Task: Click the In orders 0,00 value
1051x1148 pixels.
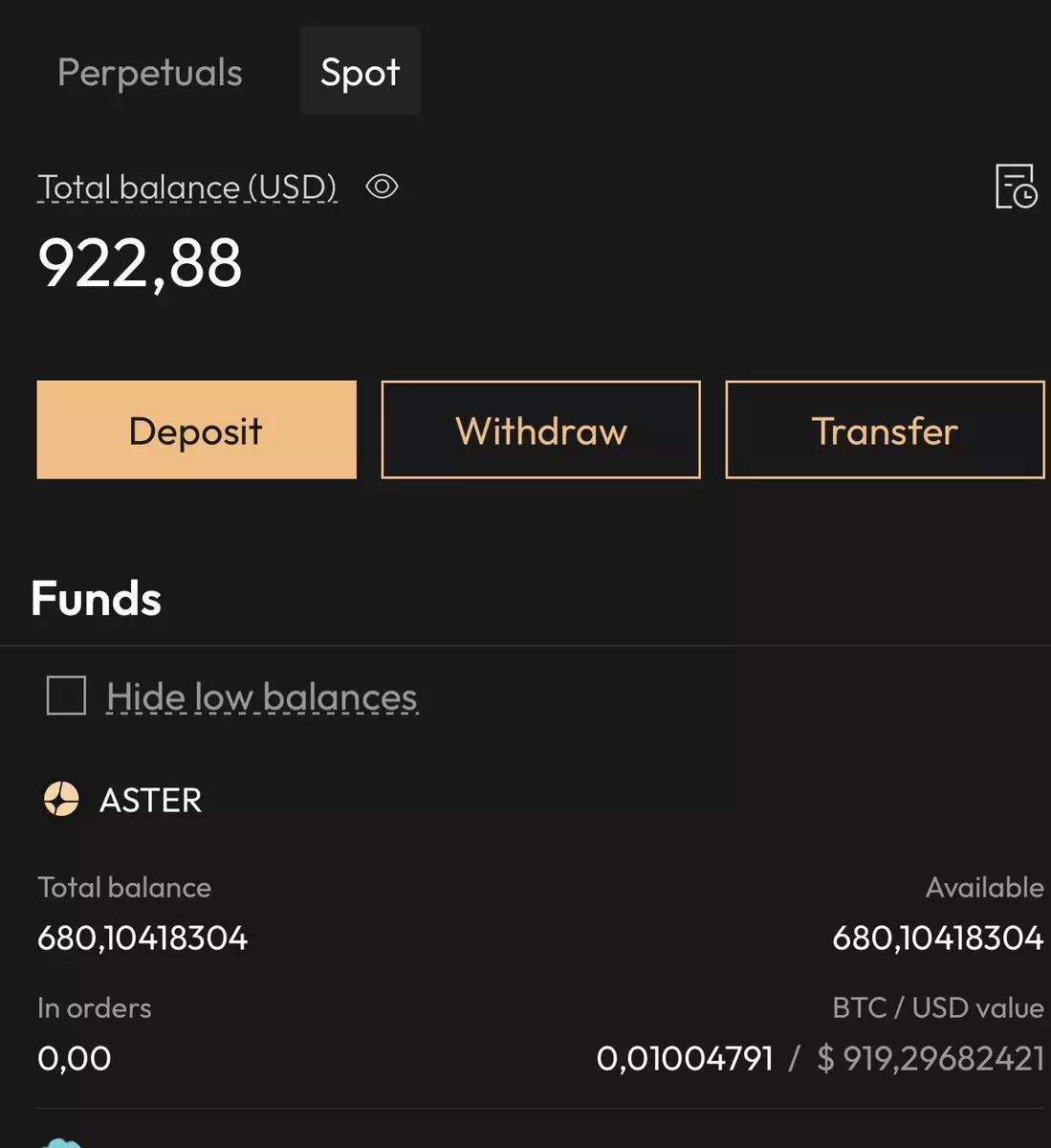Action: 75,1058
